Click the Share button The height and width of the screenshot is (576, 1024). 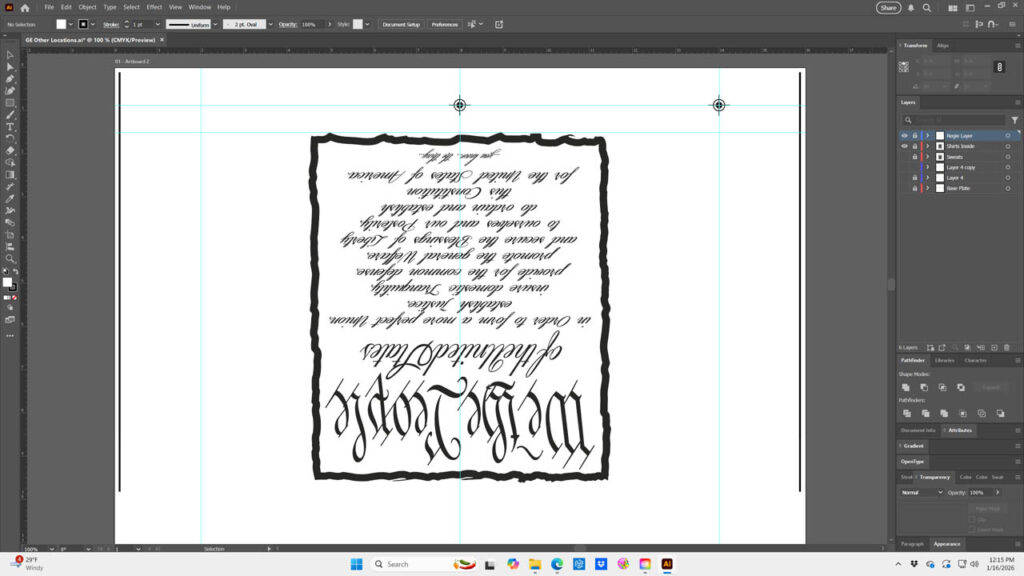pos(888,8)
